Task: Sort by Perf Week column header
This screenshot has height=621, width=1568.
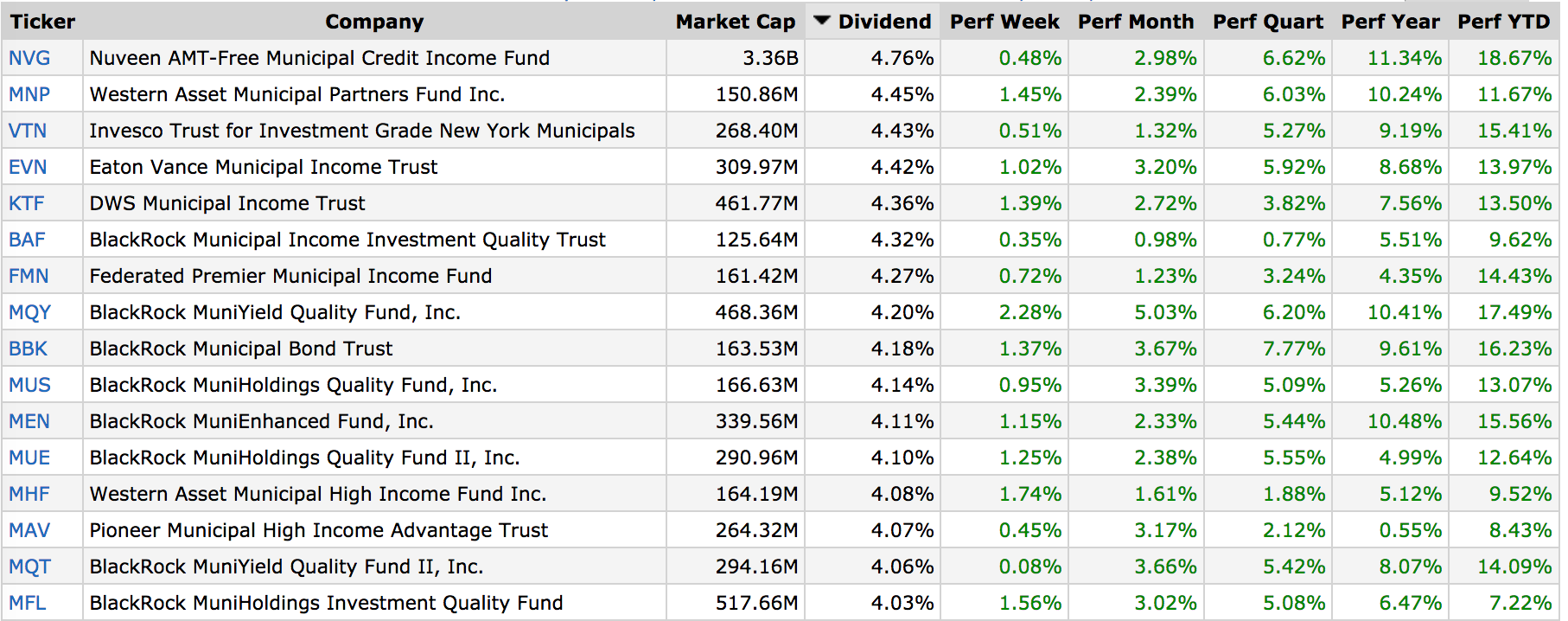Action: 1004,22
